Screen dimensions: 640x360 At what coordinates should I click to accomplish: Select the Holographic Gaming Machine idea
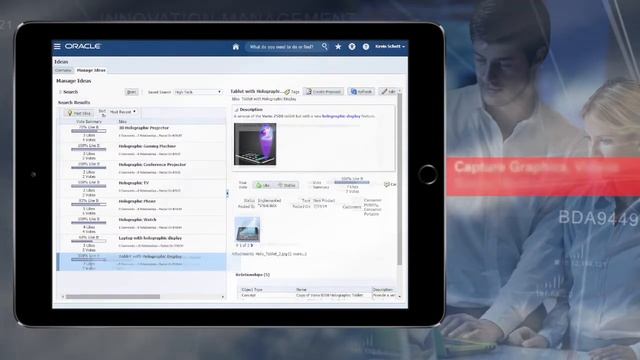[x=147, y=146]
